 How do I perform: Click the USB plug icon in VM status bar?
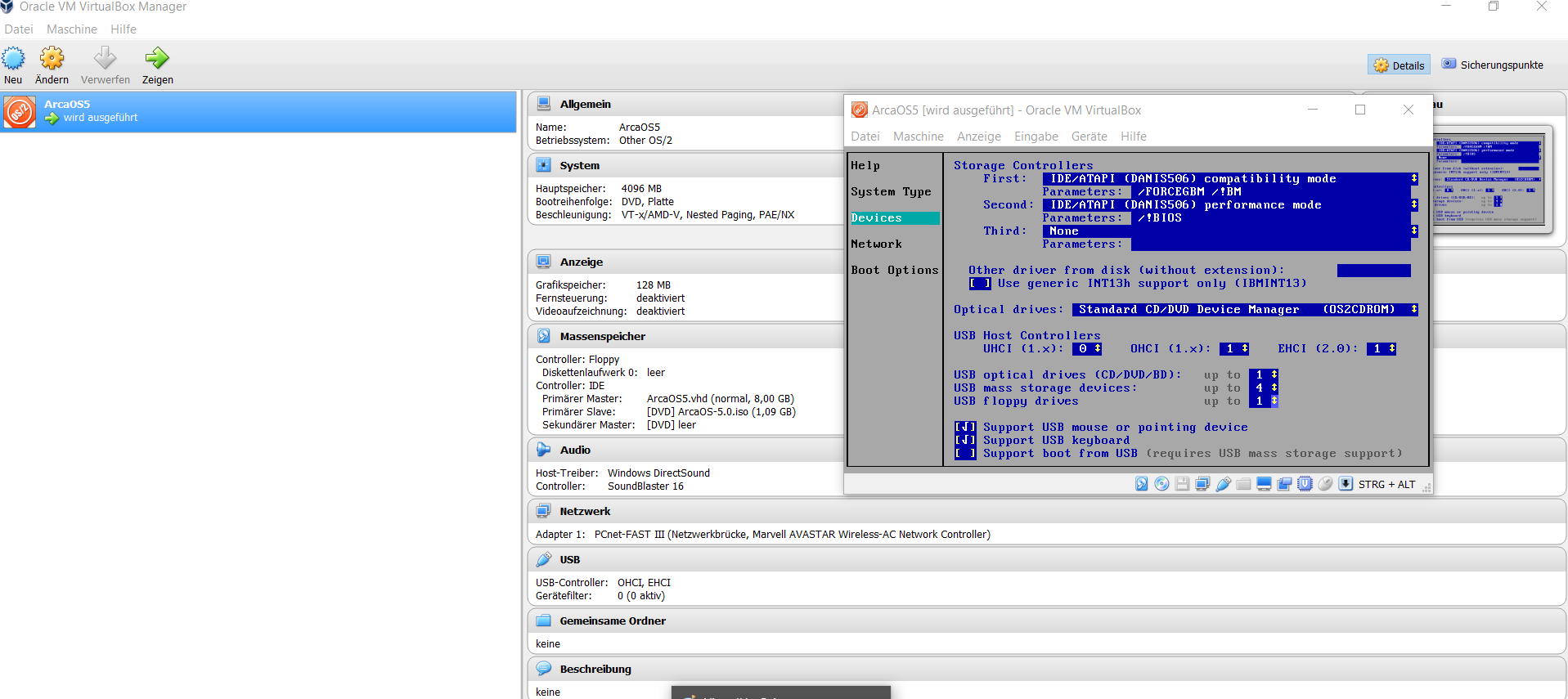coord(1223,484)
